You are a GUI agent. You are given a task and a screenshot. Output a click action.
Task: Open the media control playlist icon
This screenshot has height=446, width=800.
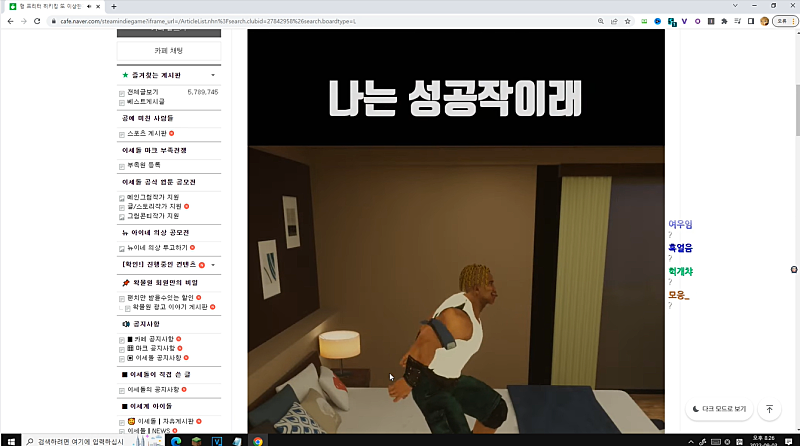[737, 21]
